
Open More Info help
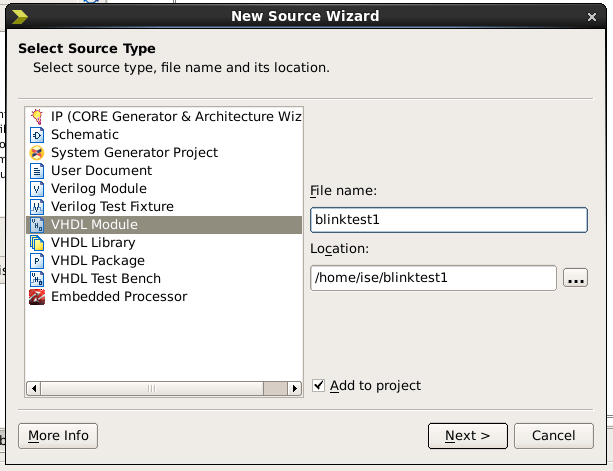pos(58,436)
